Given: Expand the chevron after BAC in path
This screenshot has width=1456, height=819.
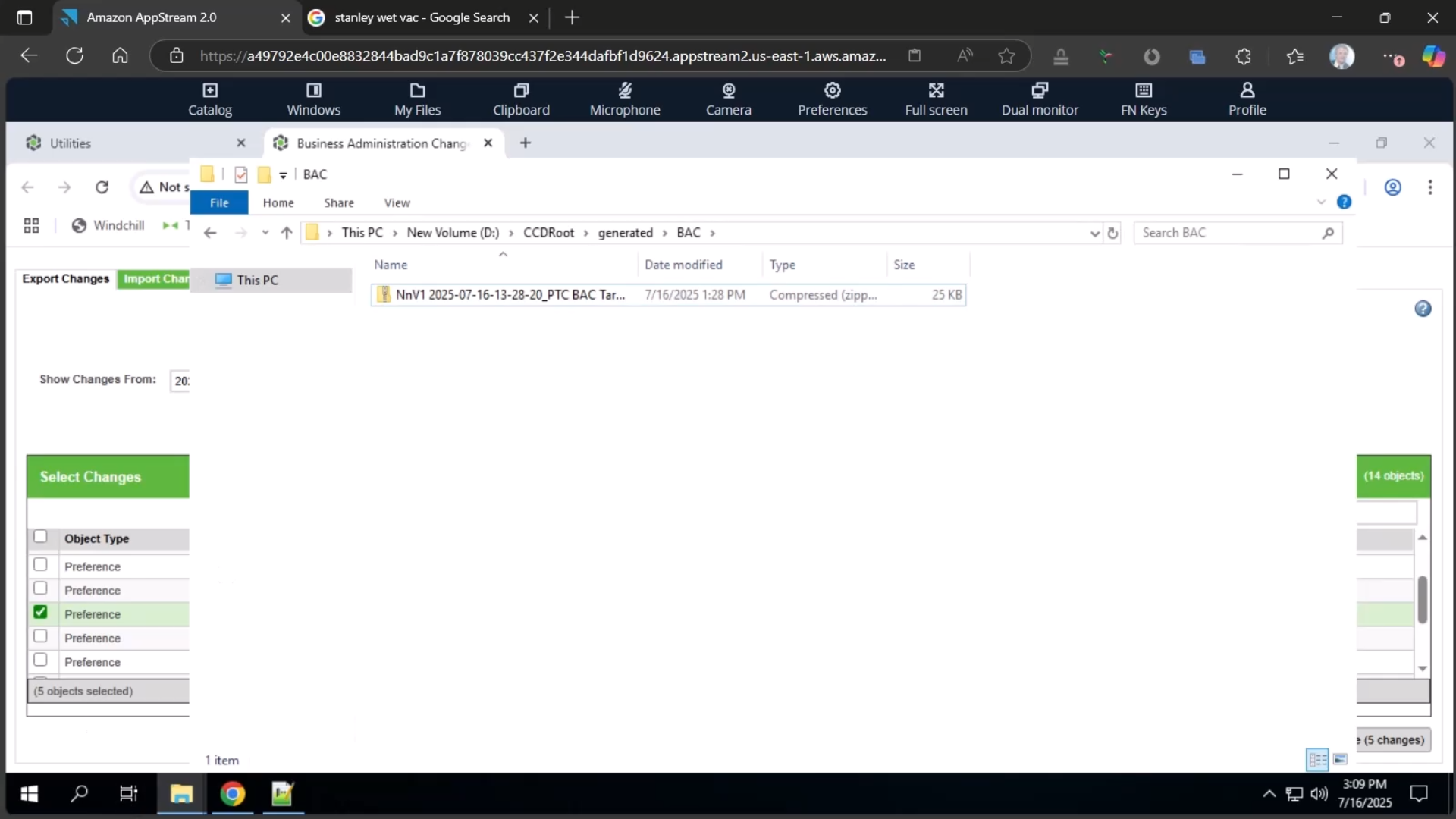Looking at the screenshot, I should coord(712,233).
